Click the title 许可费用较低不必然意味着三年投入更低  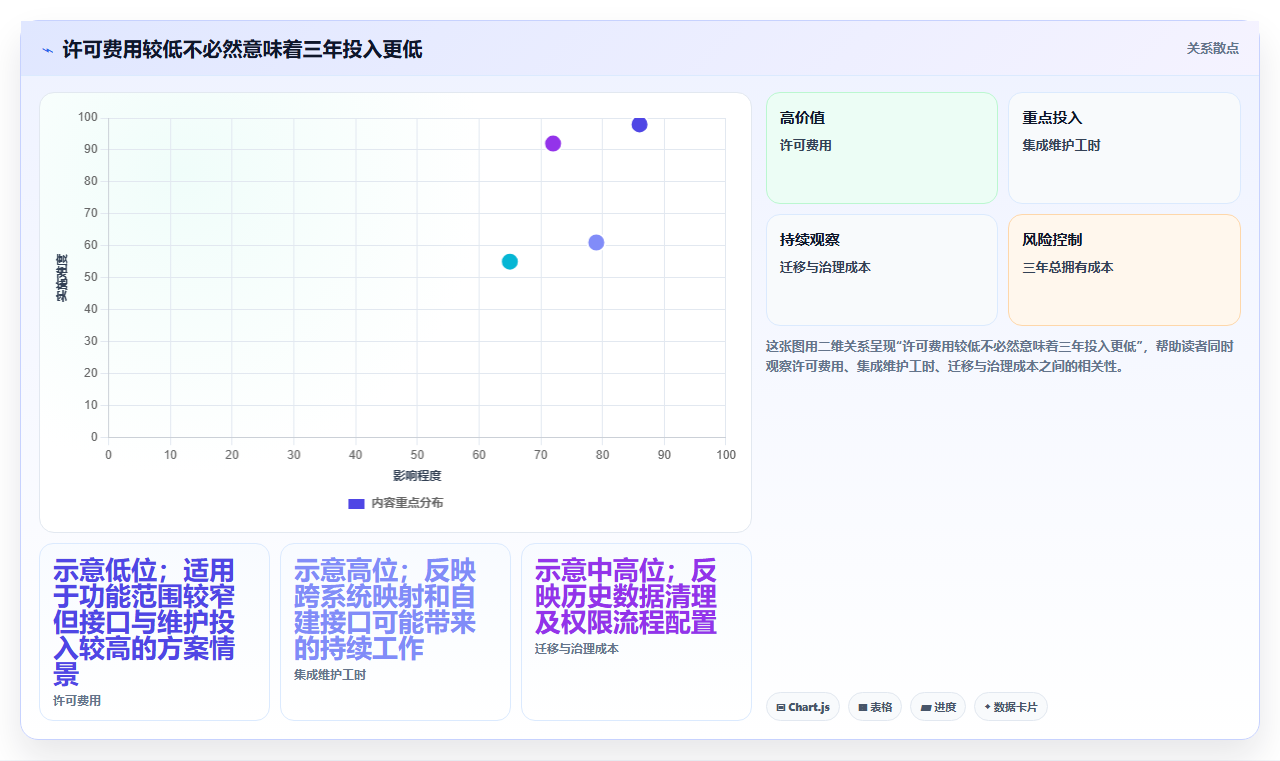[x=243, y=49]
